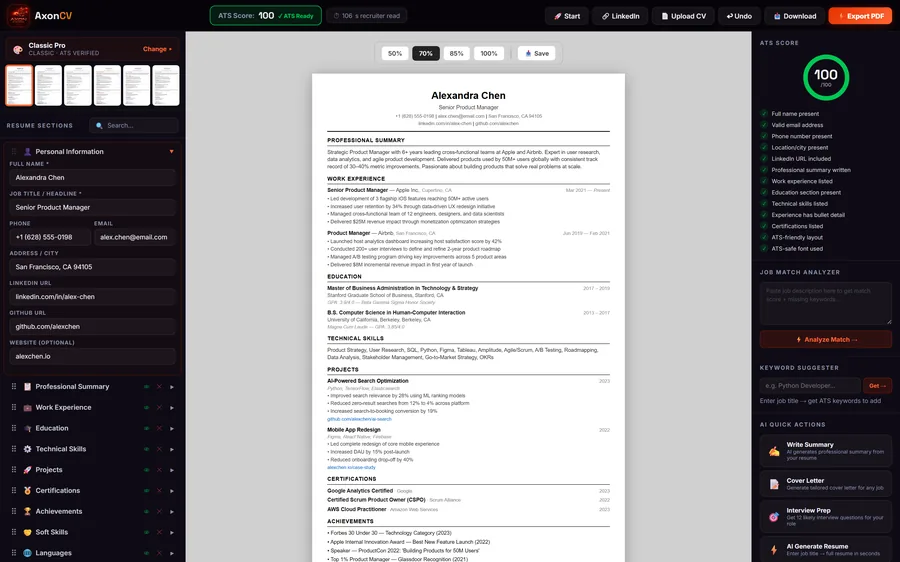Collapse the Personal Information section arrow

click(x=171, y=152)
